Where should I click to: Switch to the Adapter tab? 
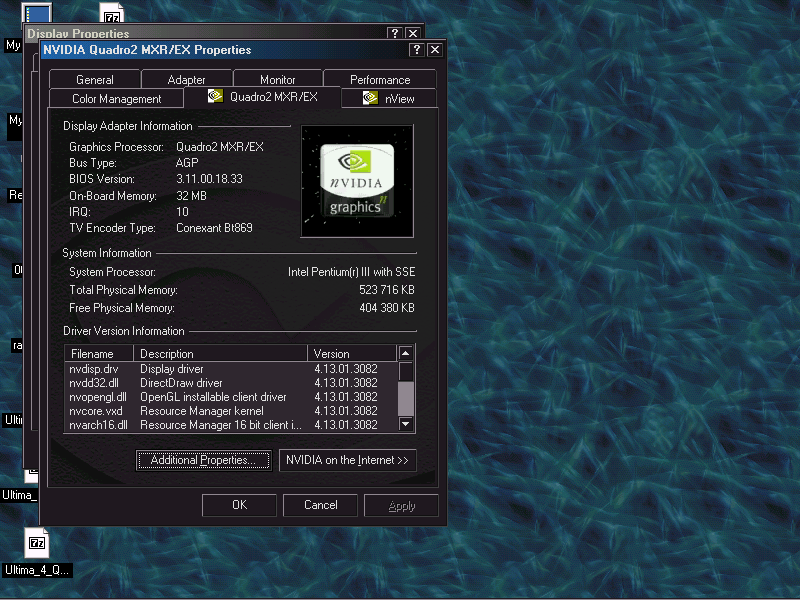187,80
